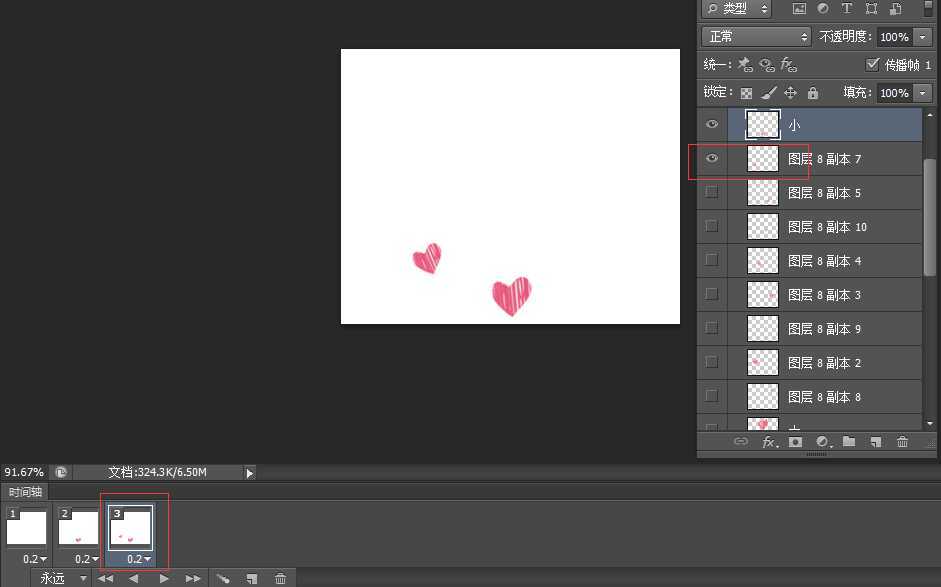Show the 图层 8 副本 5 layer

point(712,193)
